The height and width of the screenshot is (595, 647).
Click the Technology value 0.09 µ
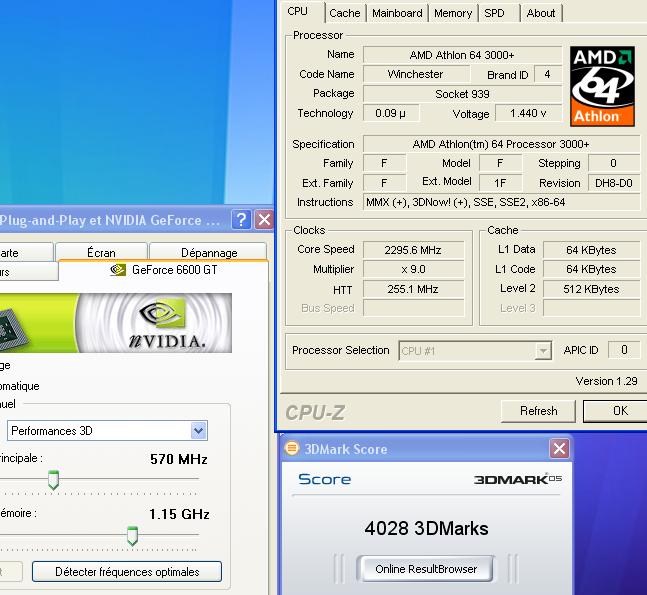pos(390,113)
